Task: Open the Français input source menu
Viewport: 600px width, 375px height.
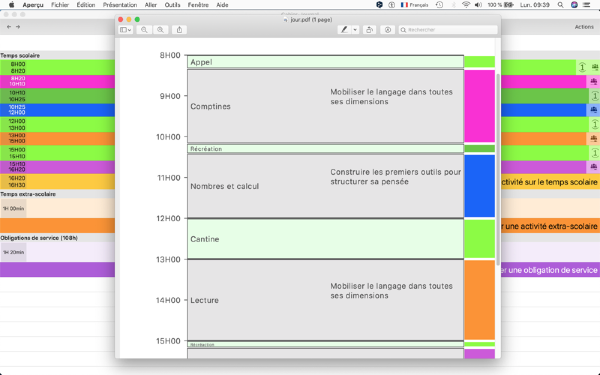Action: point(414,5)
